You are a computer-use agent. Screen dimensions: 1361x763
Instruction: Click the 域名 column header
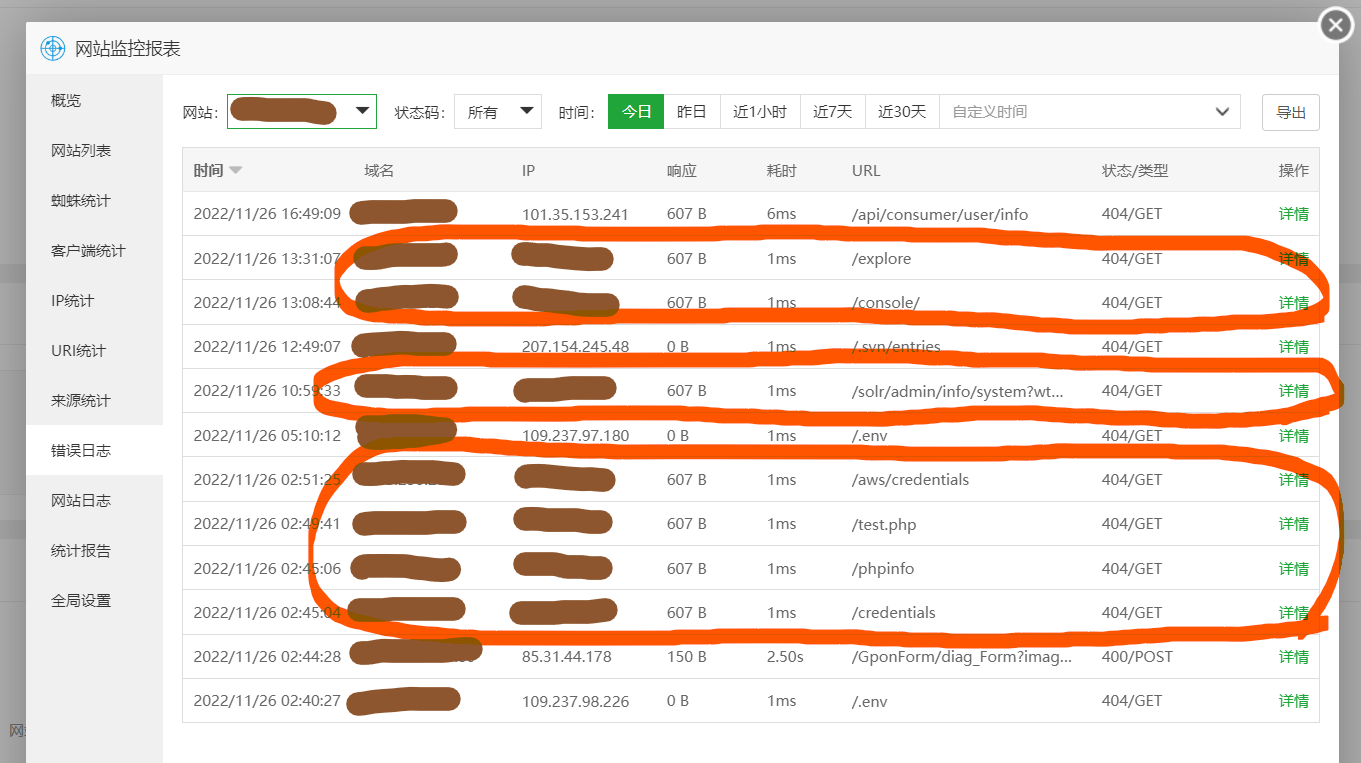pos(379,170)
